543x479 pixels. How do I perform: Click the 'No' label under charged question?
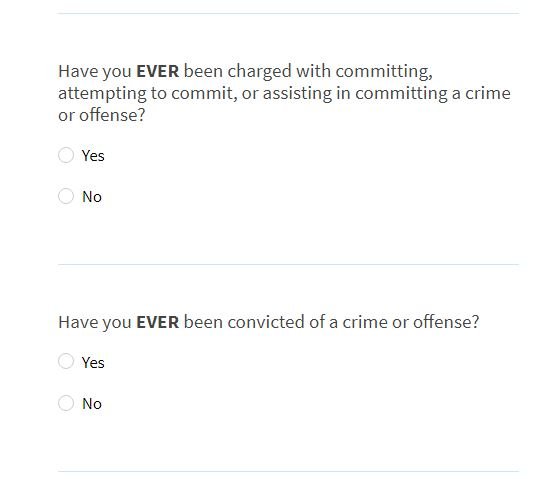(x=92, y=197)
